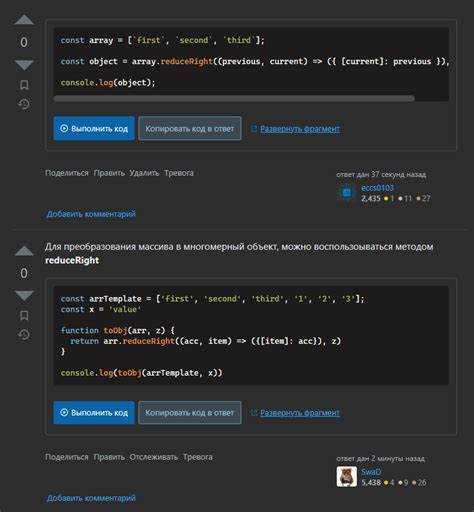Edit the ecss0103 answer

(x=109, y=173)
